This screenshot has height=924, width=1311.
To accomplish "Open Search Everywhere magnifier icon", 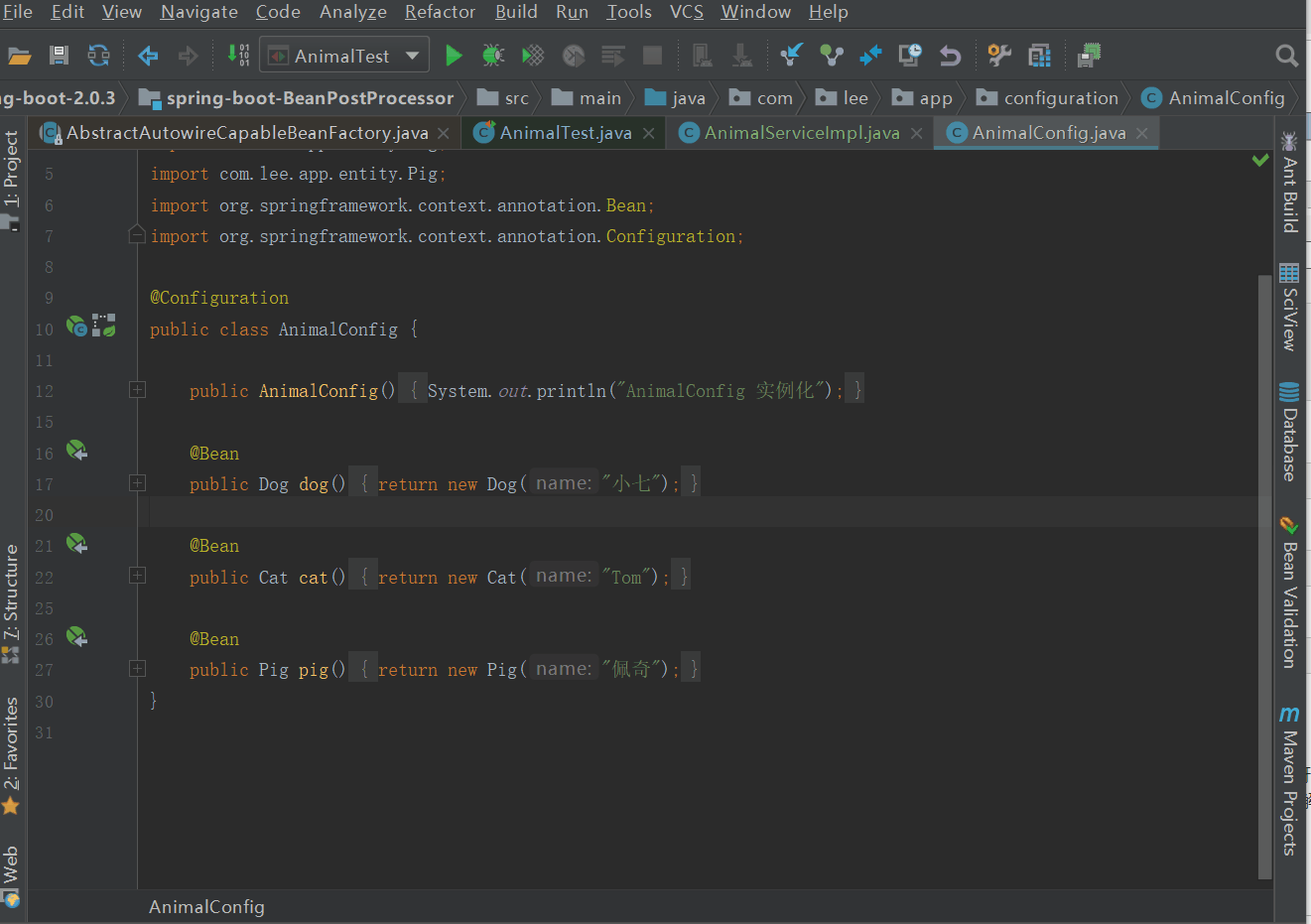I will pos(1286,56).
